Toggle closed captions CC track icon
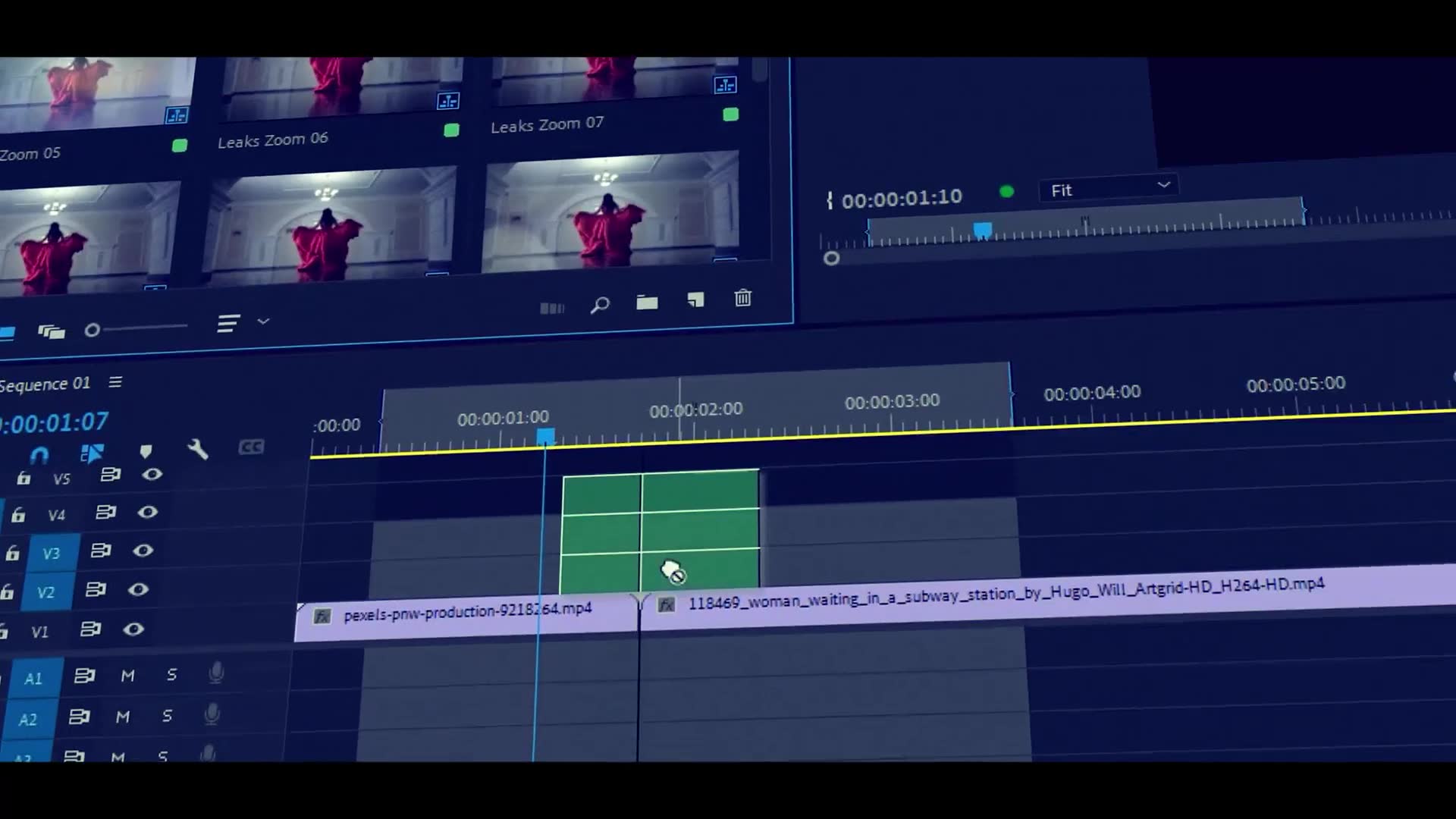The width and height of the screenshot is (1456, 819). 251,447
